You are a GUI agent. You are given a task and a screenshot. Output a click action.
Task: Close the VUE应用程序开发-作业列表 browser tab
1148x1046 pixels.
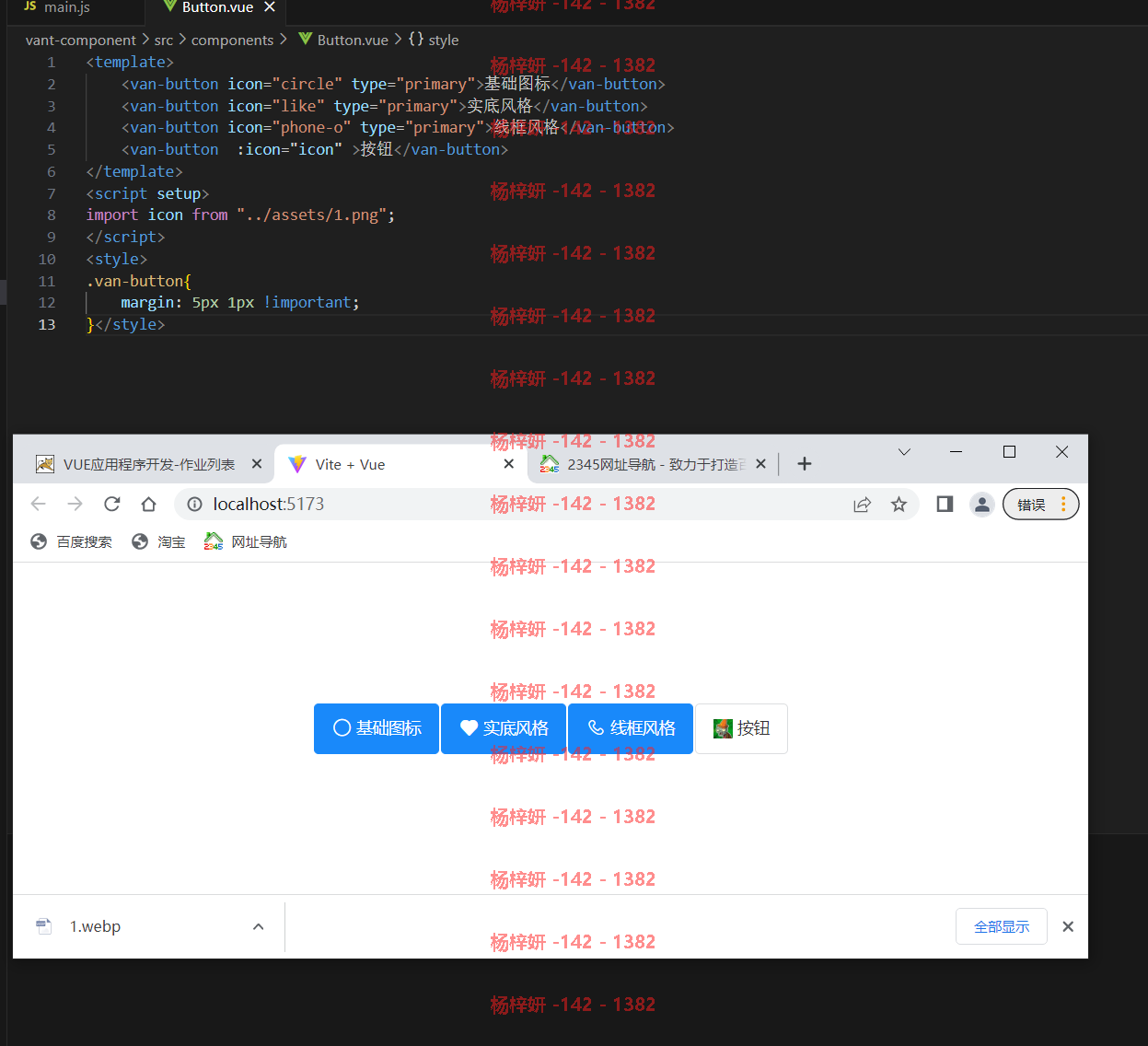[257, 464]
